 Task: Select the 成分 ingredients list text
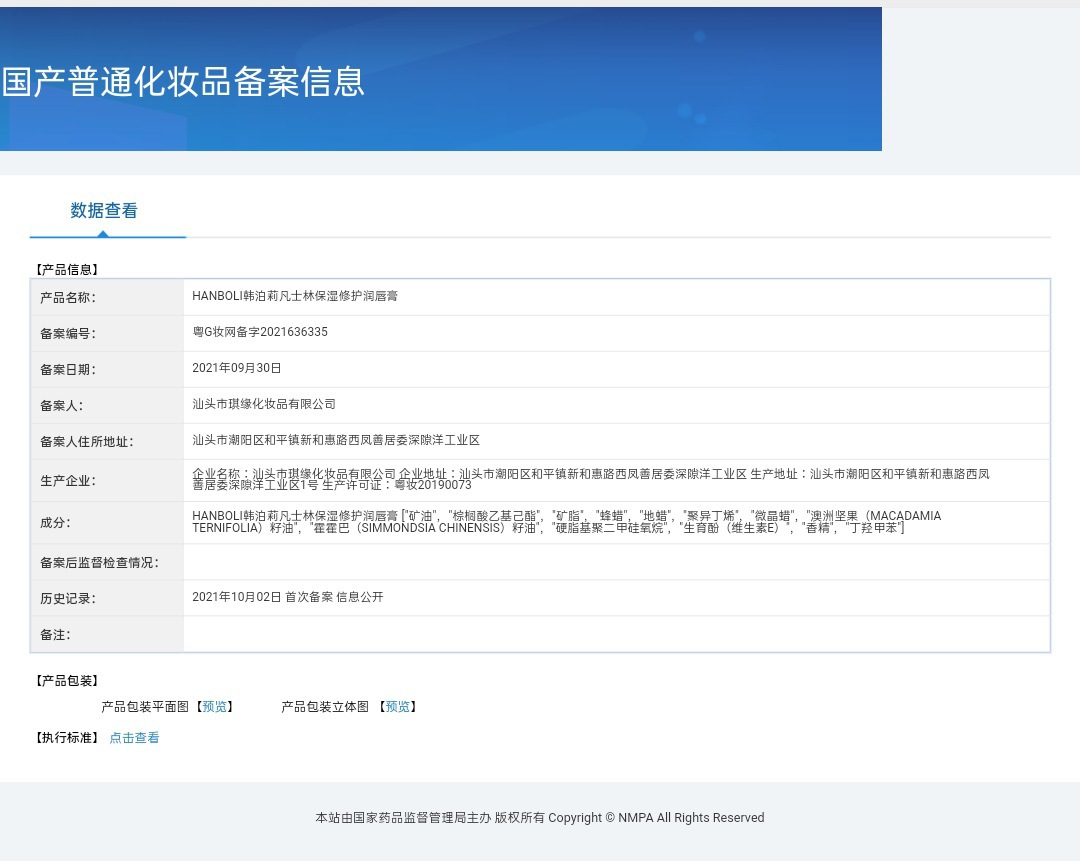[566, 521]
